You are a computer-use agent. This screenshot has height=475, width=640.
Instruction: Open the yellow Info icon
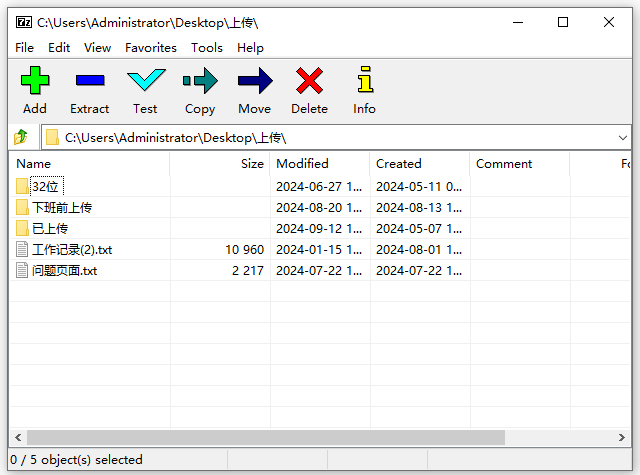click(x=364, y=79)
